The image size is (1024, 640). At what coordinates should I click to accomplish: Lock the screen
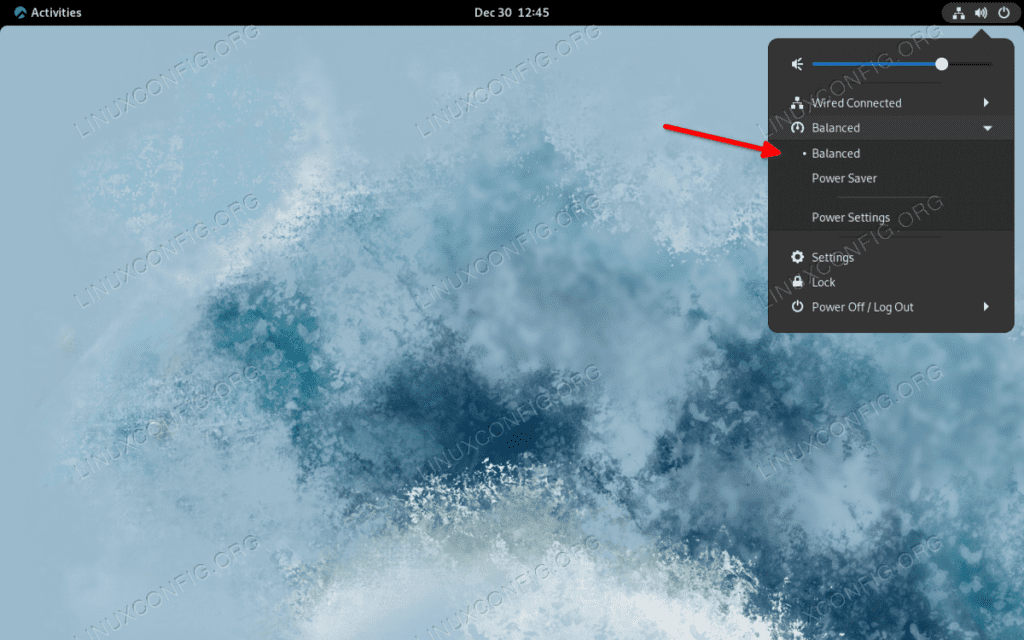point(891,282)
